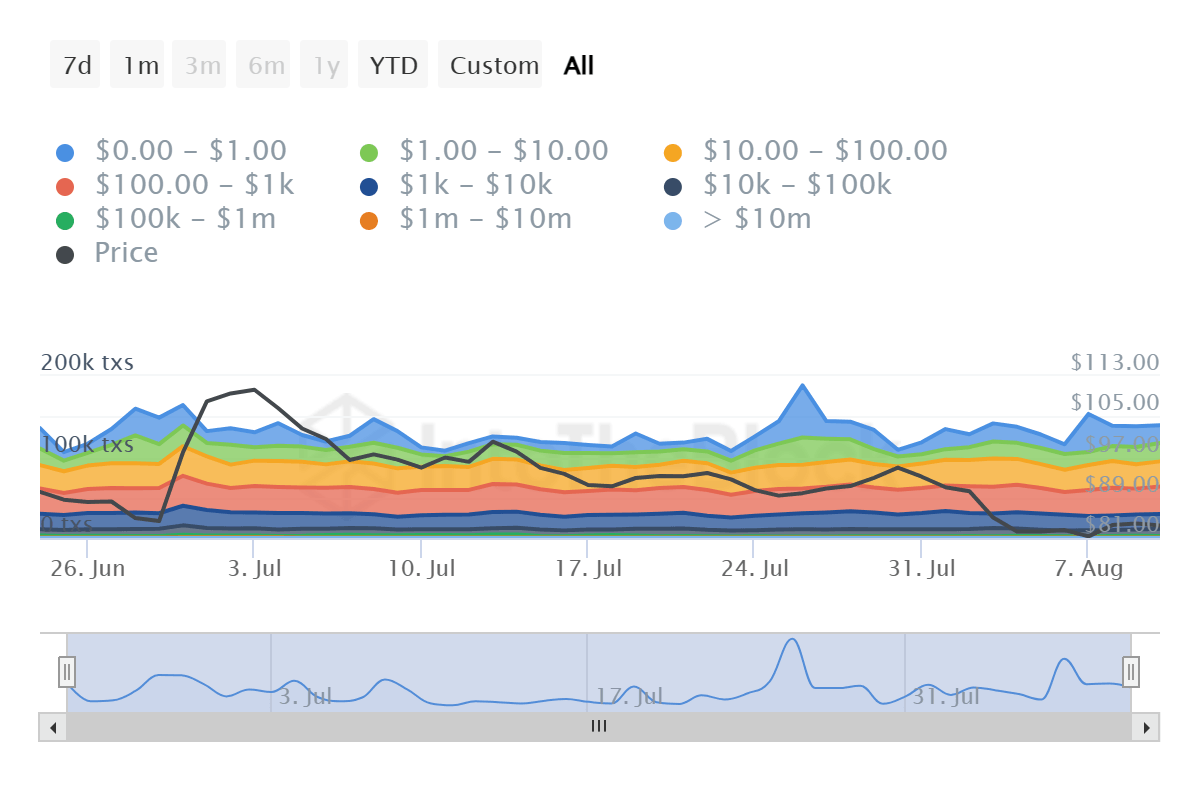This screenshot has width=1200, height=800.
Task: Select the All time range
Action: pos(578,64)
